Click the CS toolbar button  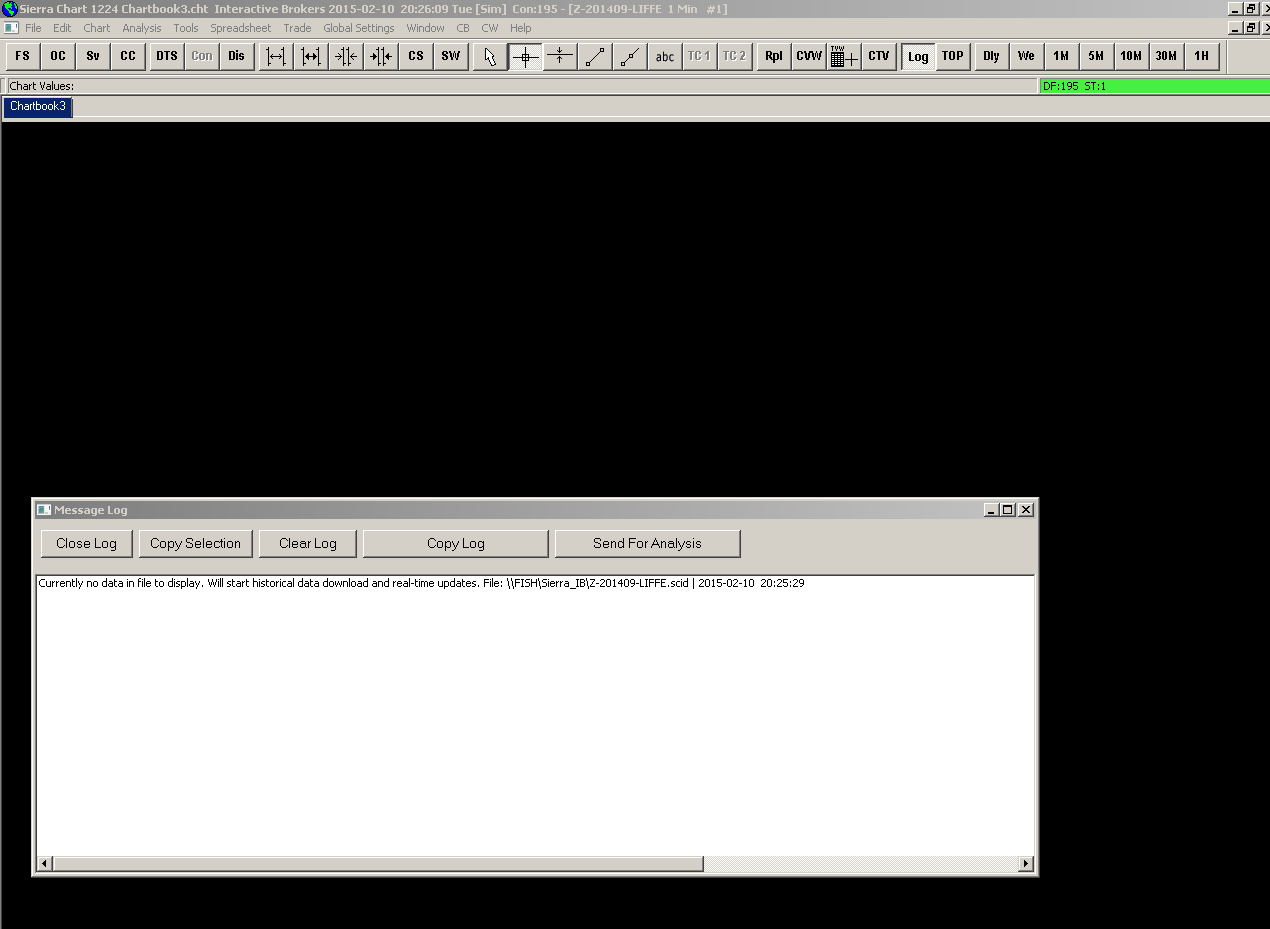coord(416,56)
